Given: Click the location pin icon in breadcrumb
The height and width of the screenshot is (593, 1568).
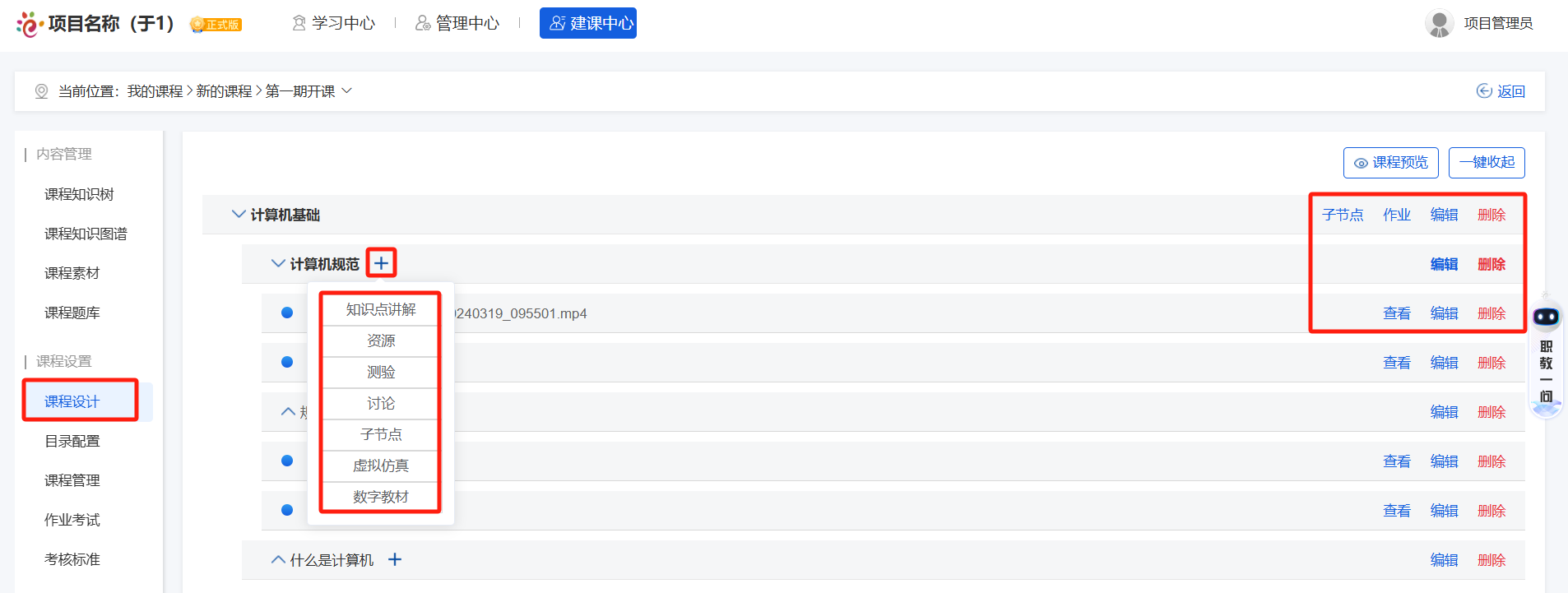Looking at the screenshot, I should coord(41,91).
